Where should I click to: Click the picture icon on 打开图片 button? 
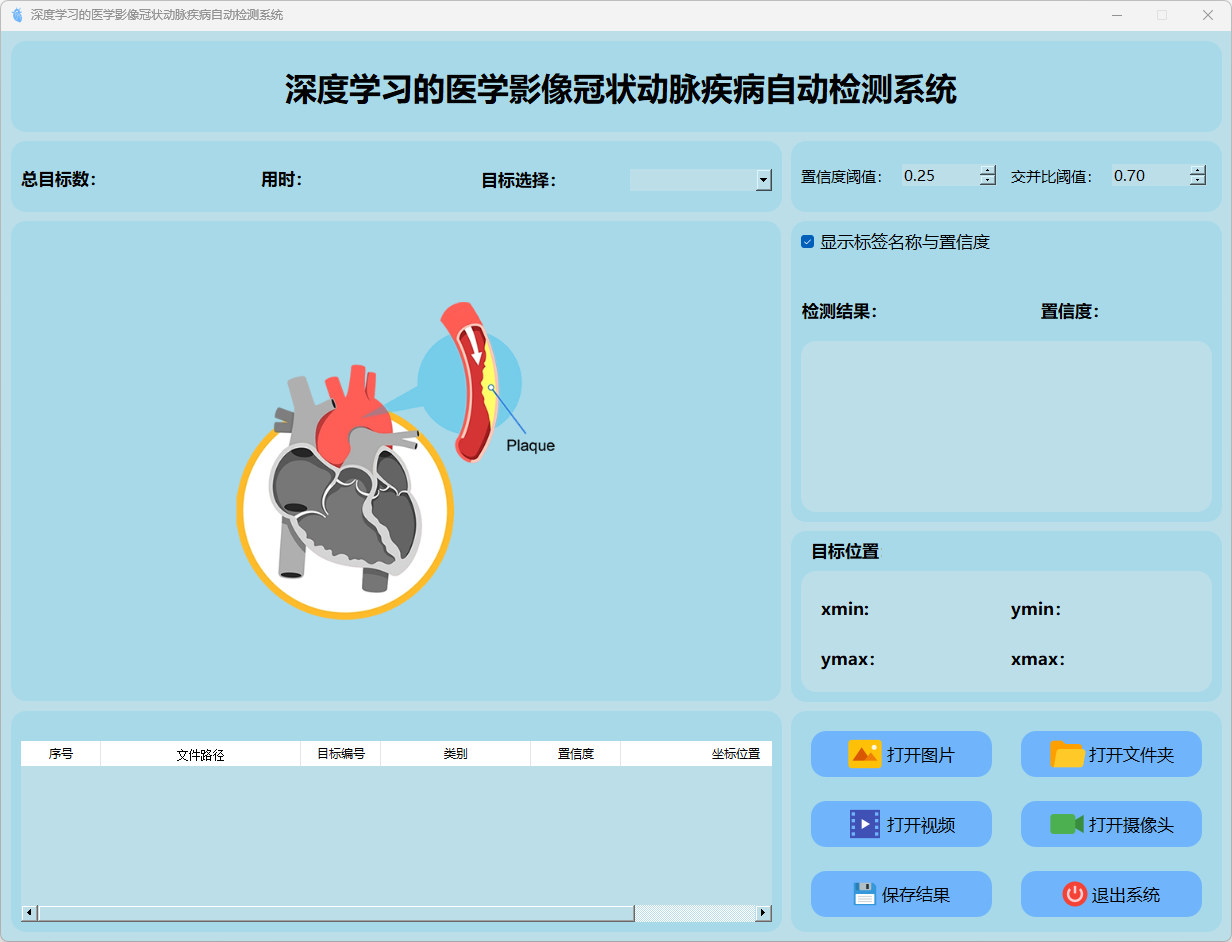coord(864,754)
